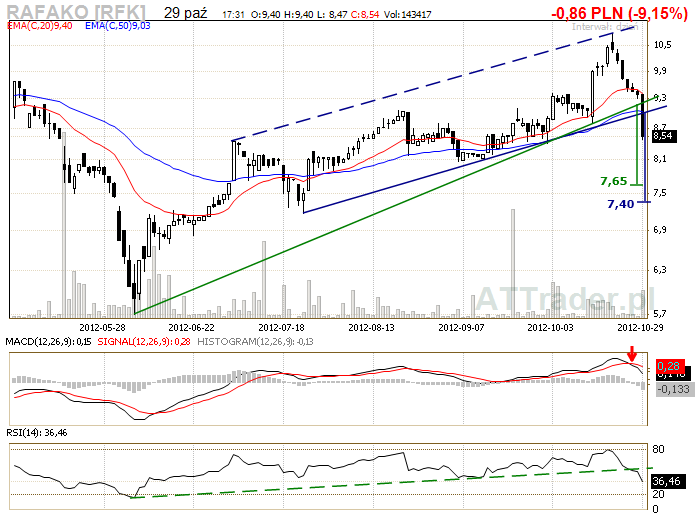The image size is (700, 522).
Task: Click the RSI 80 level label
Action: [x=658, y=449]
